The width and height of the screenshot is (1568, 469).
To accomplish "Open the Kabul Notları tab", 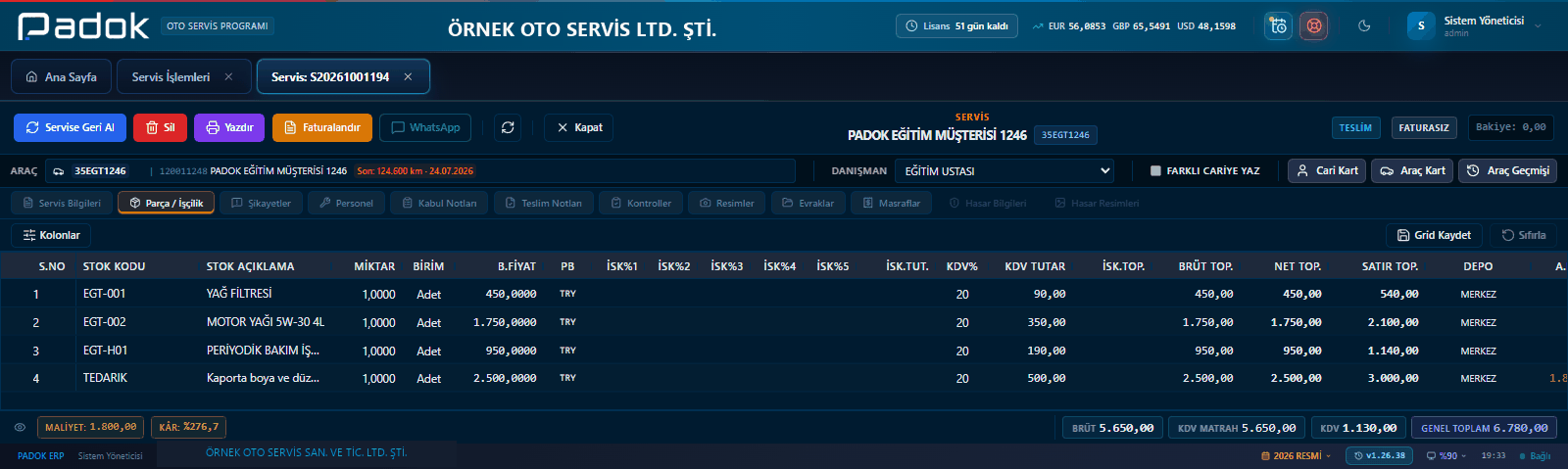I will (439, 203).
